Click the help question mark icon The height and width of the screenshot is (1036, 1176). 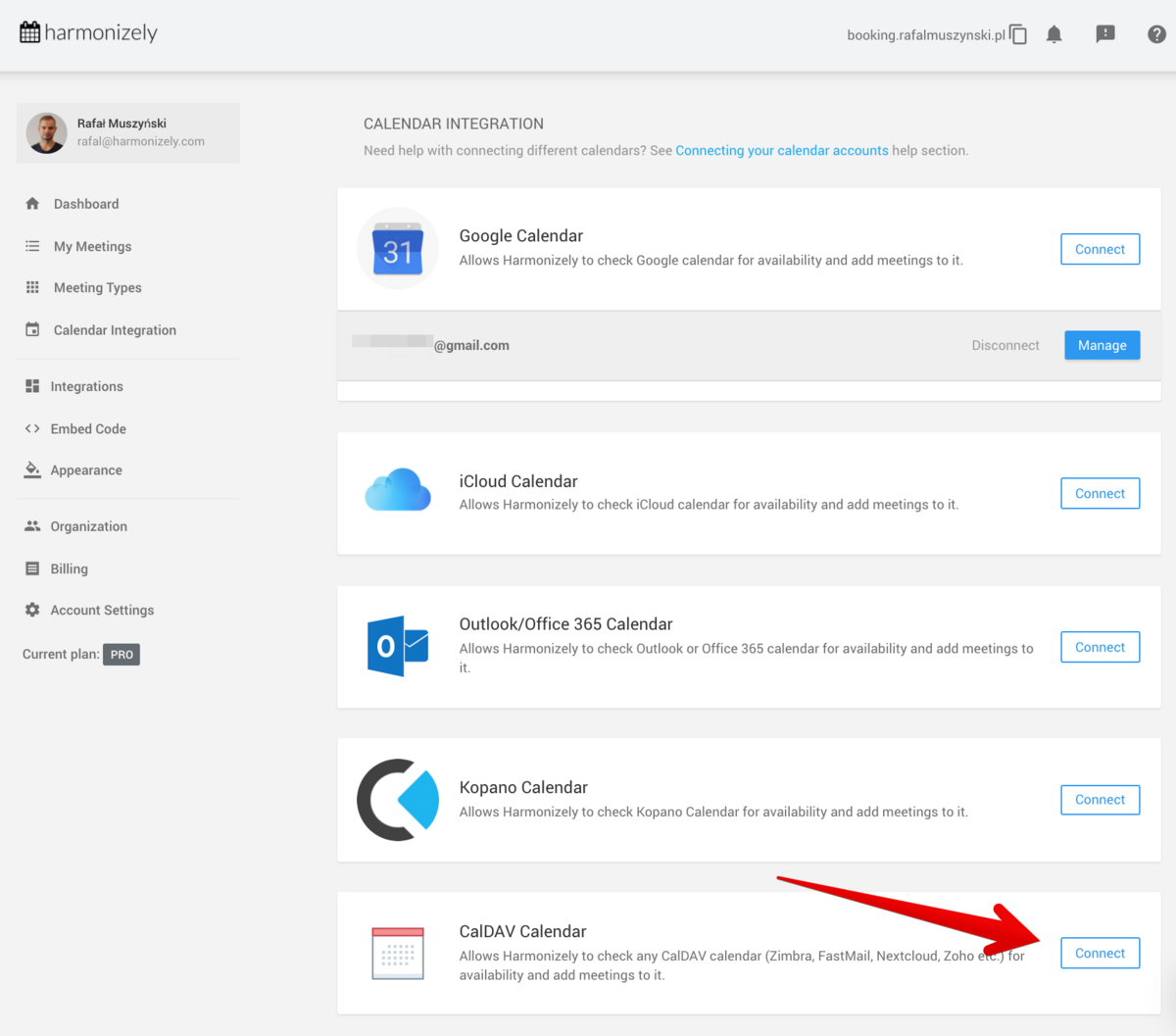point(1156,34)
